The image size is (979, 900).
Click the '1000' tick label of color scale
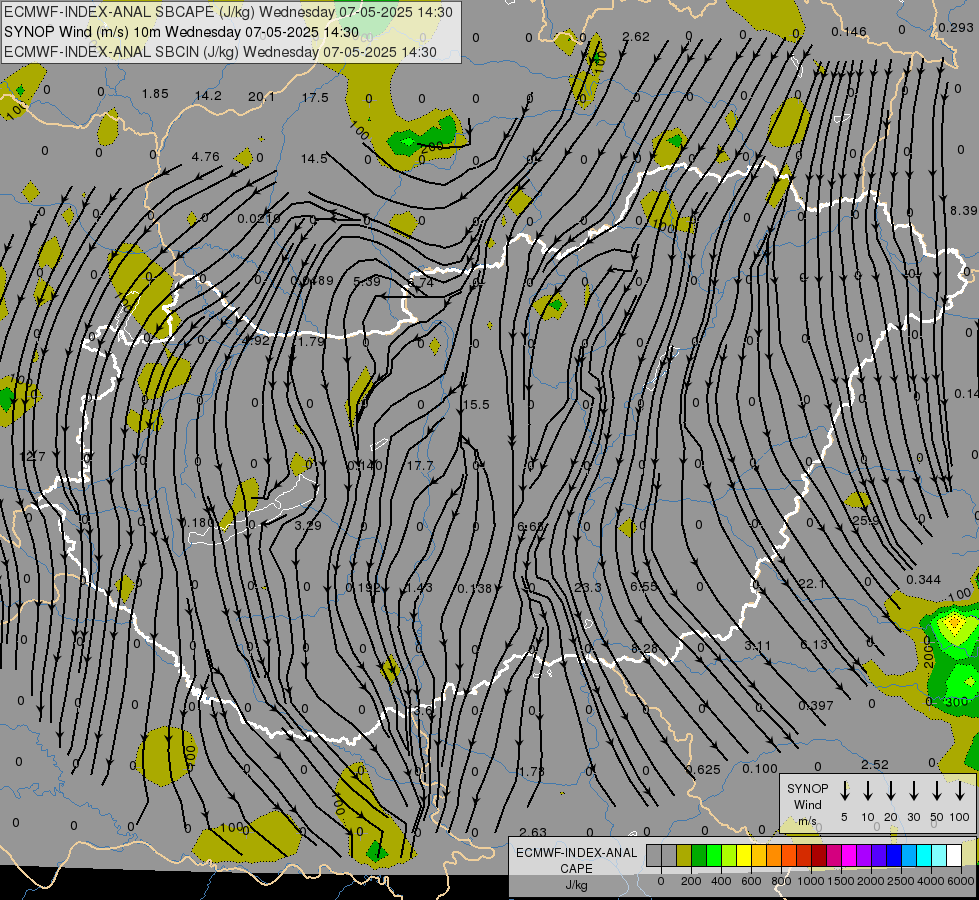point(810,881)
